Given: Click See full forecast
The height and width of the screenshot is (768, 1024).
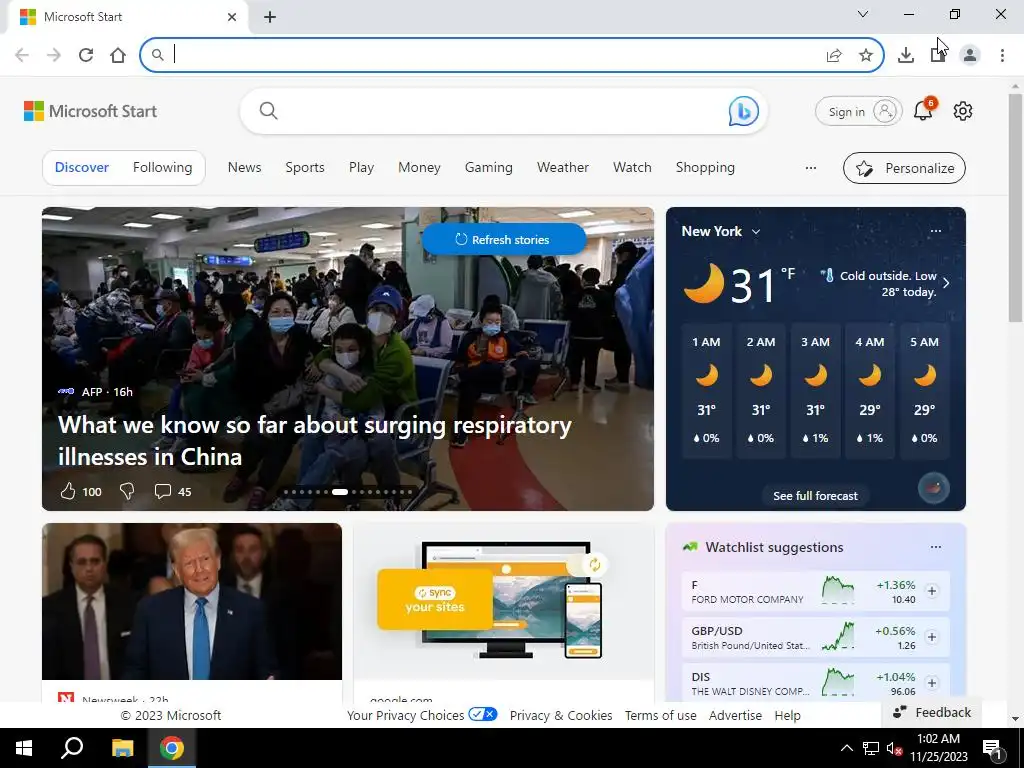Looking at the screenshot, I should coord(816,496).
